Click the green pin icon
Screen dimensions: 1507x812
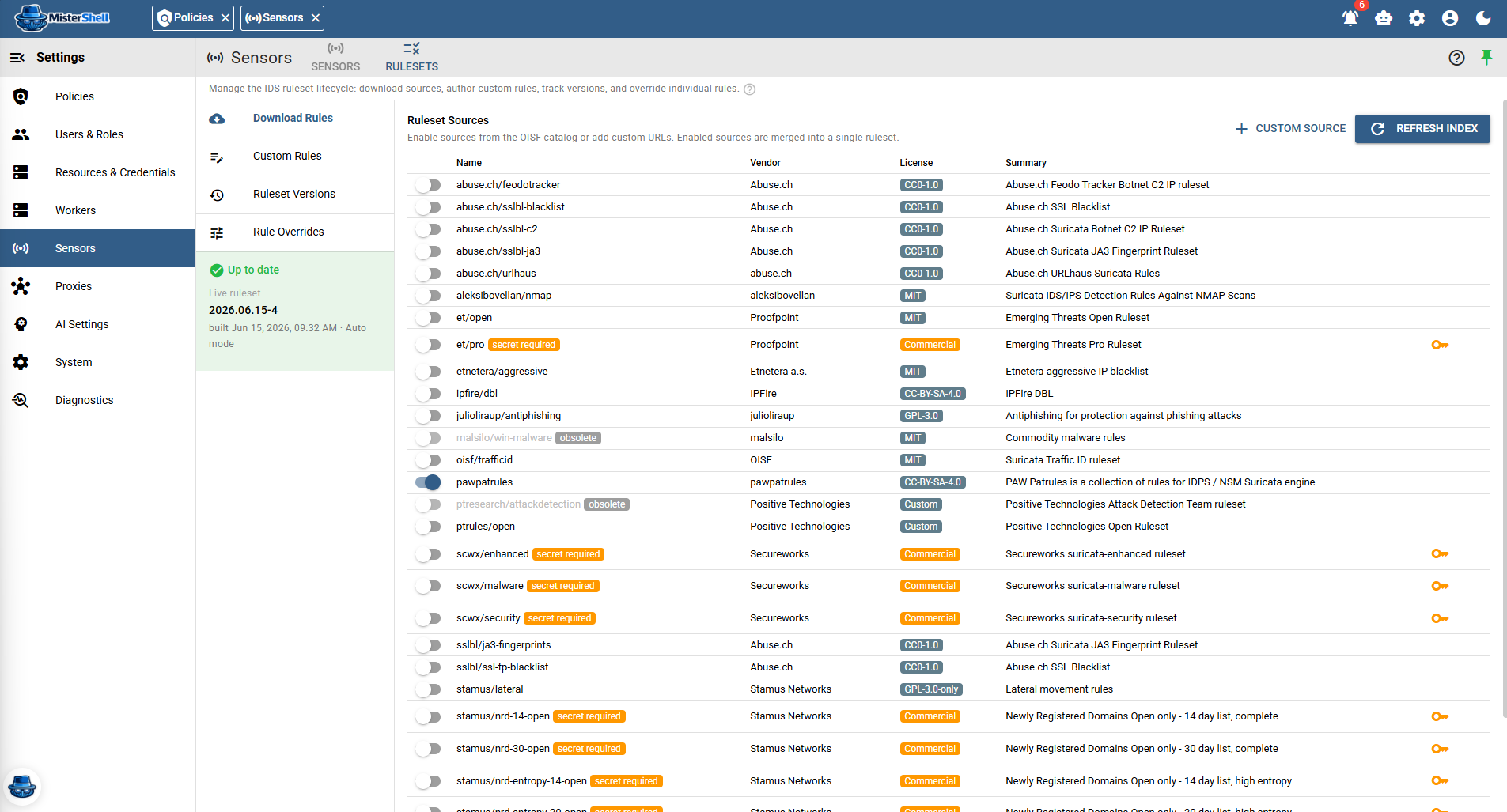pos(1486,57)
